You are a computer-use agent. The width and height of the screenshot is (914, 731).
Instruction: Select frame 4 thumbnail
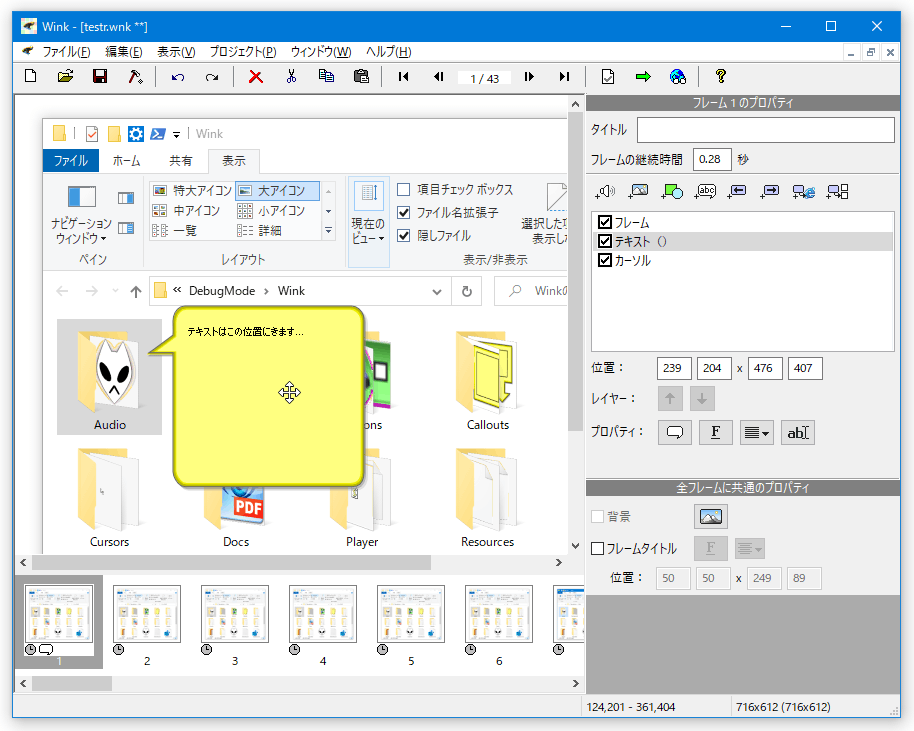click(x=323, y=614)
